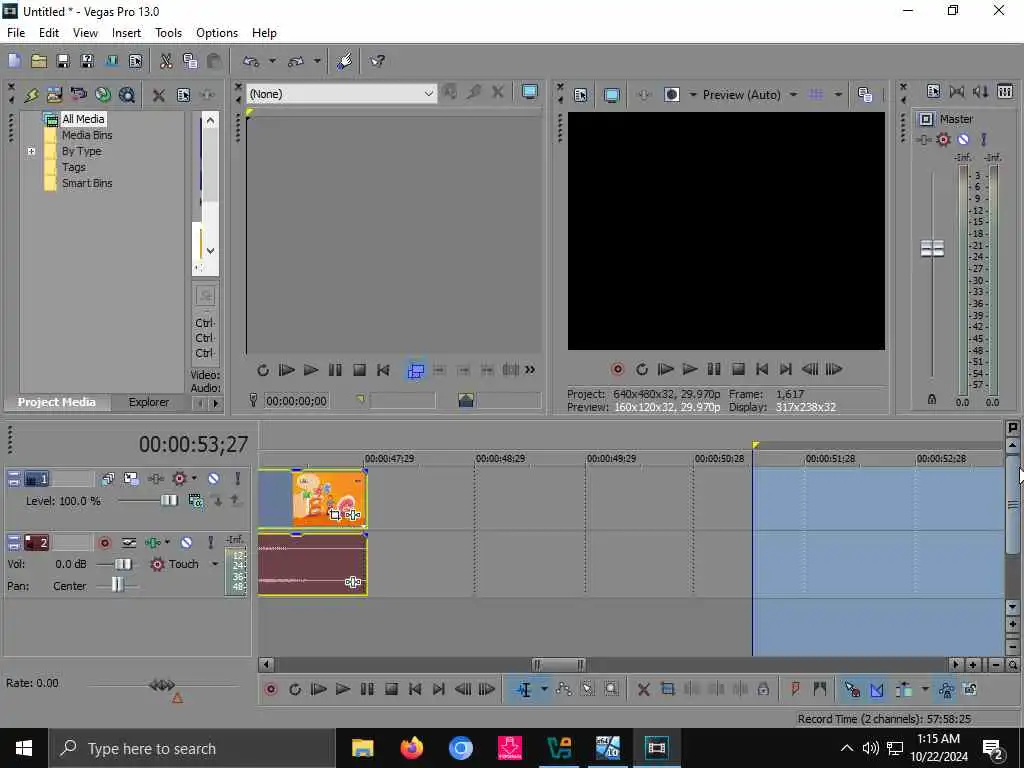This screenshot has width=1024, height=768.
Task: Click the Master FX gear icon
Action: 943,140
